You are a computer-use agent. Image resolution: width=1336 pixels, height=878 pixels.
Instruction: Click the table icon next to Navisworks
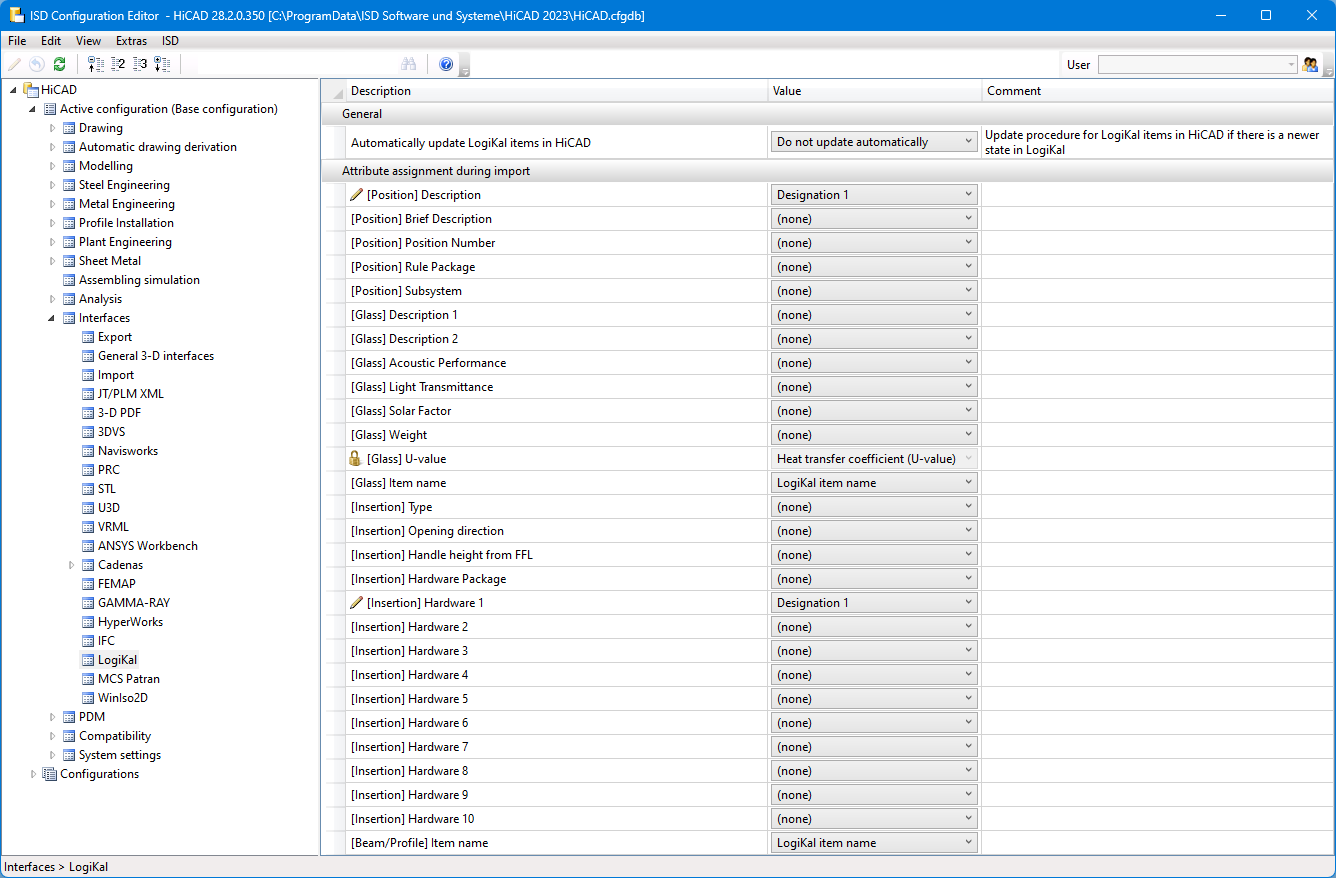(x=88, y=451)
